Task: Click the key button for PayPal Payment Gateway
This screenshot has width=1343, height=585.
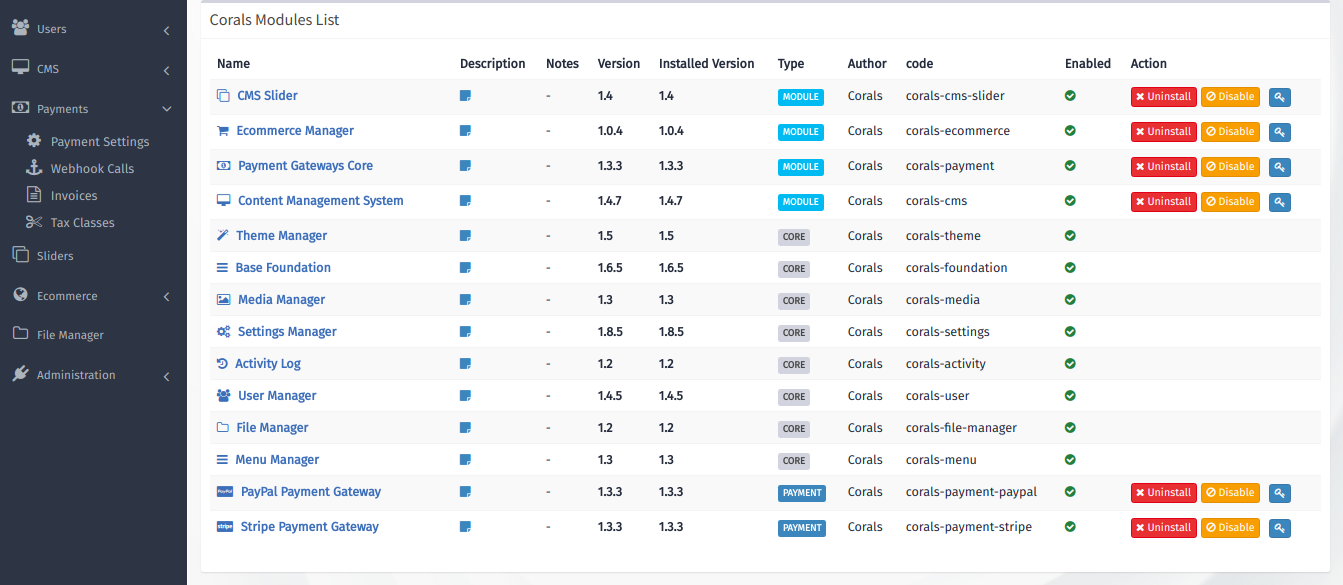Action: (1279, 493)
